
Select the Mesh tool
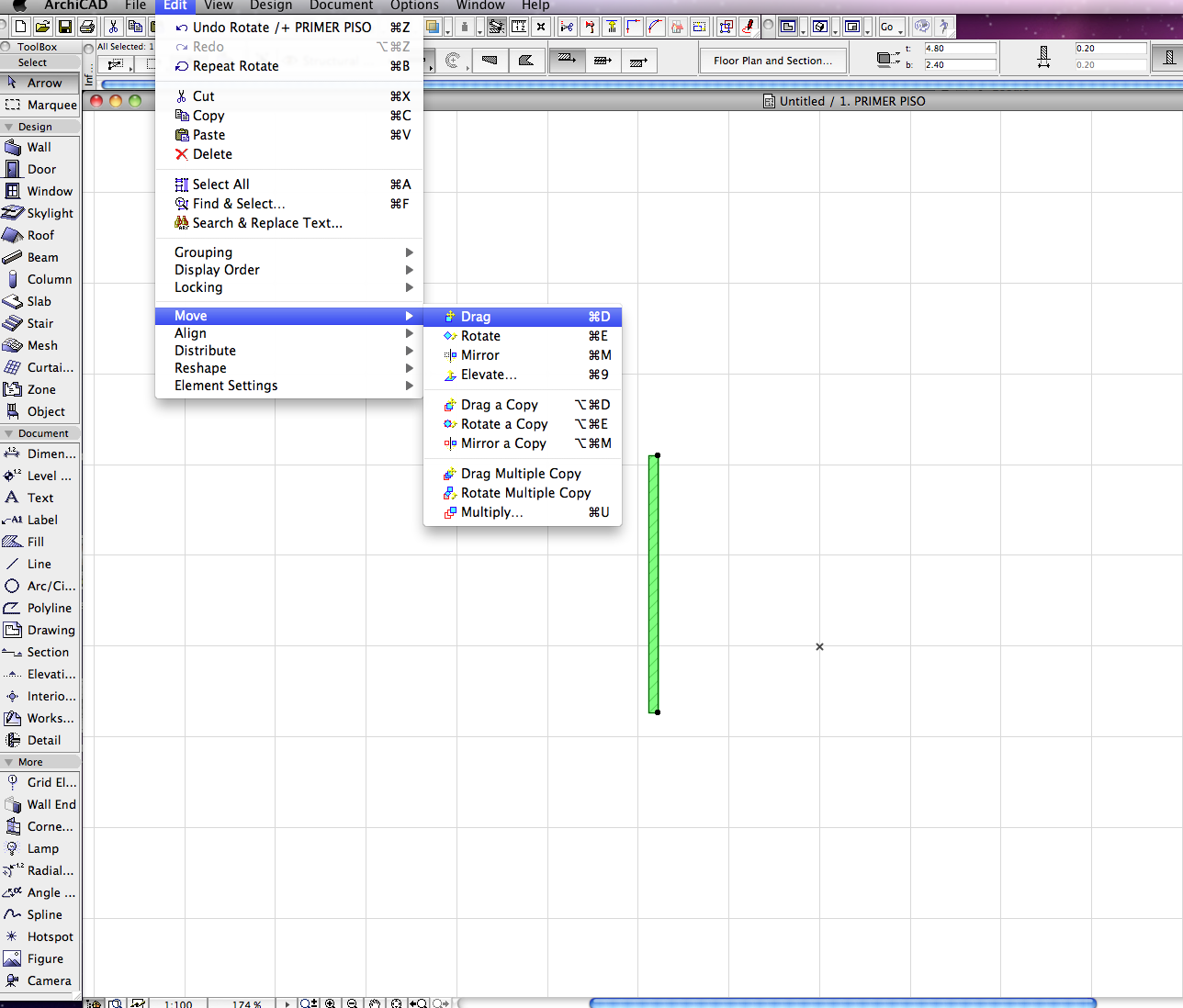(x=40, y=345)
